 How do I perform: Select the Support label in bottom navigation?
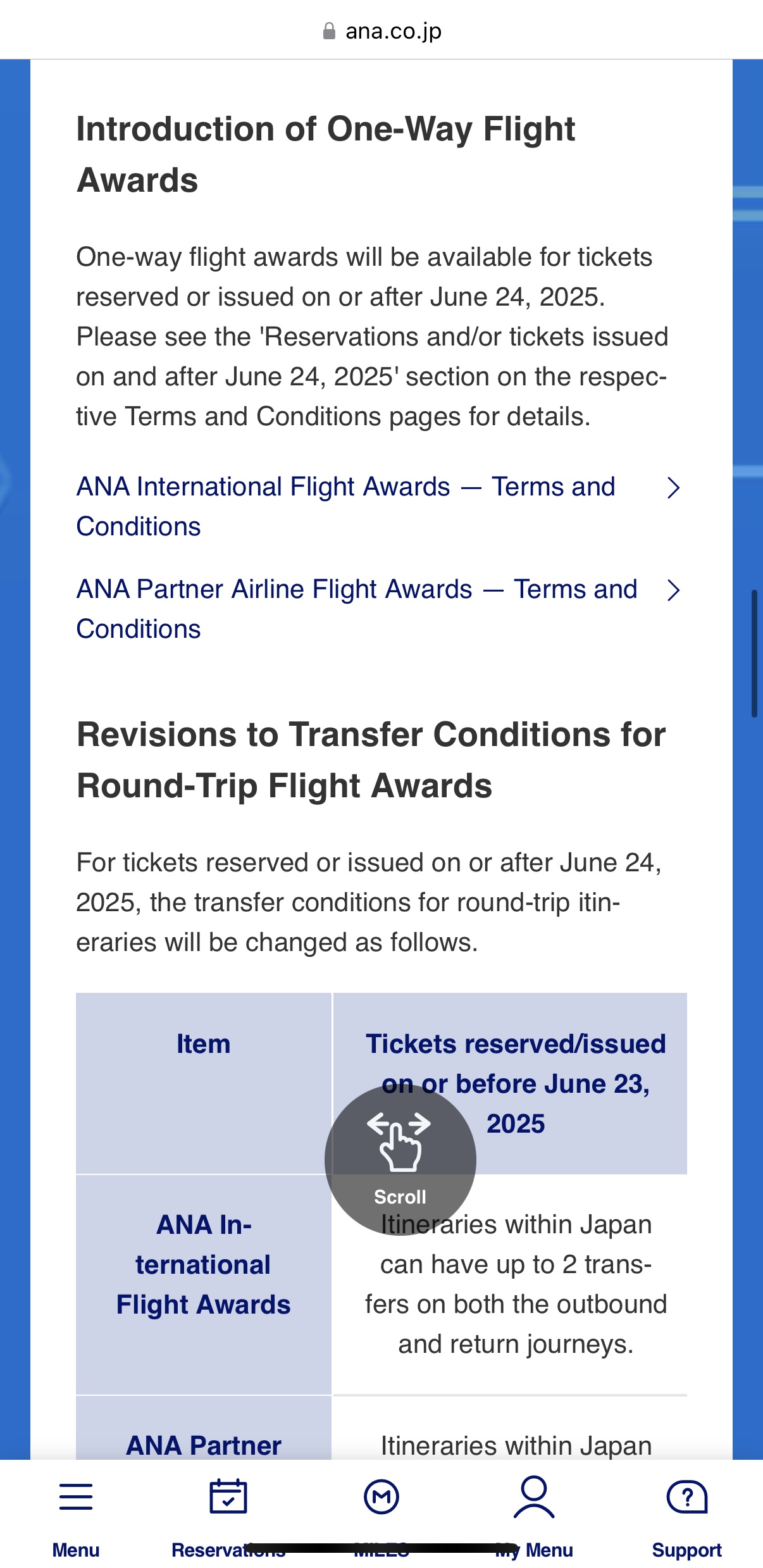click(686, 1550)
